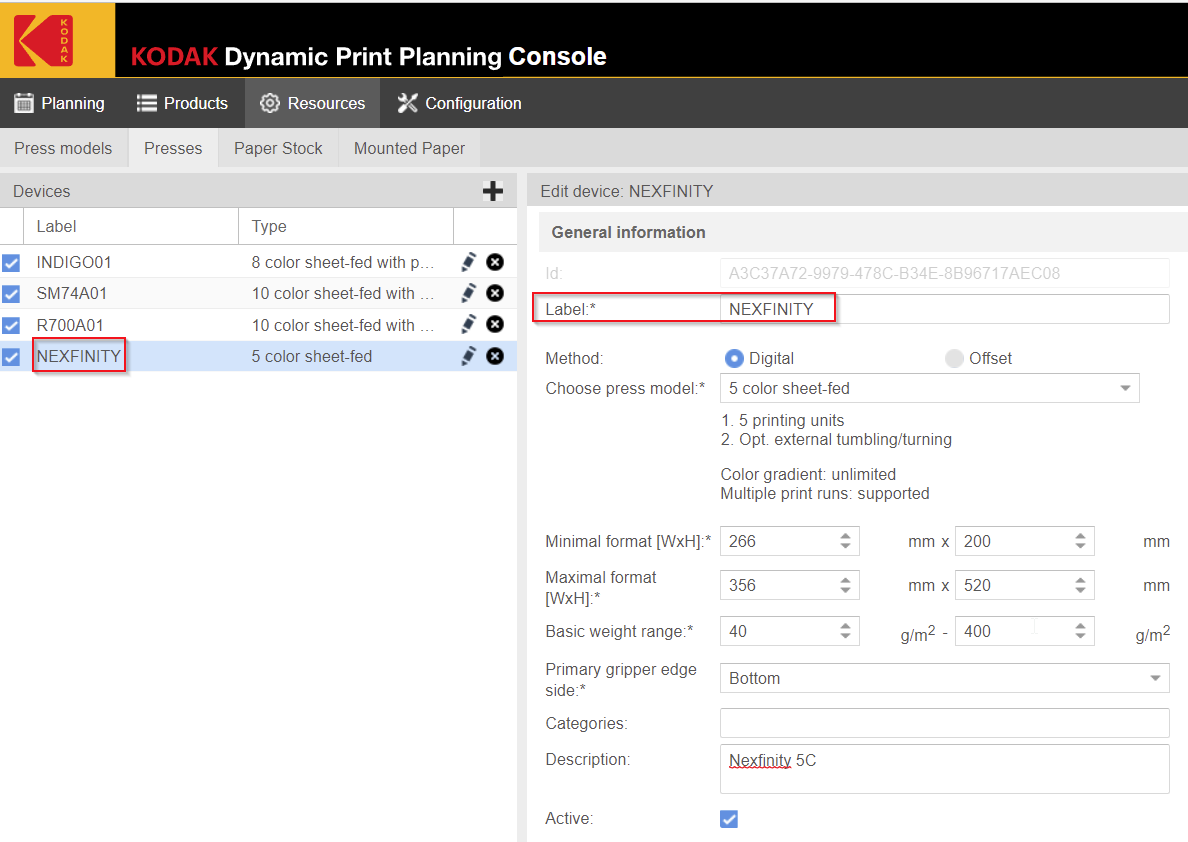Edit the INDIGO01 device with pencil icon
This screenshot has width=1188, height=842.
[x=468, y=262]
